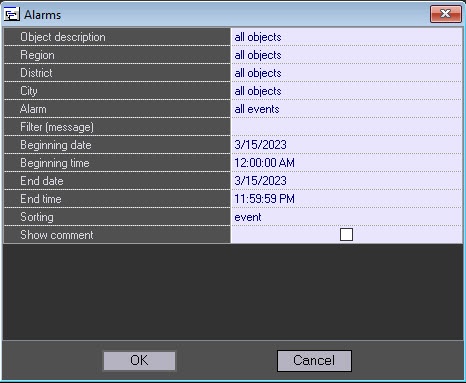Open the Object description value field
This screenshot has width=466, height=383.
pyautogui.click(x=346, y=37)
